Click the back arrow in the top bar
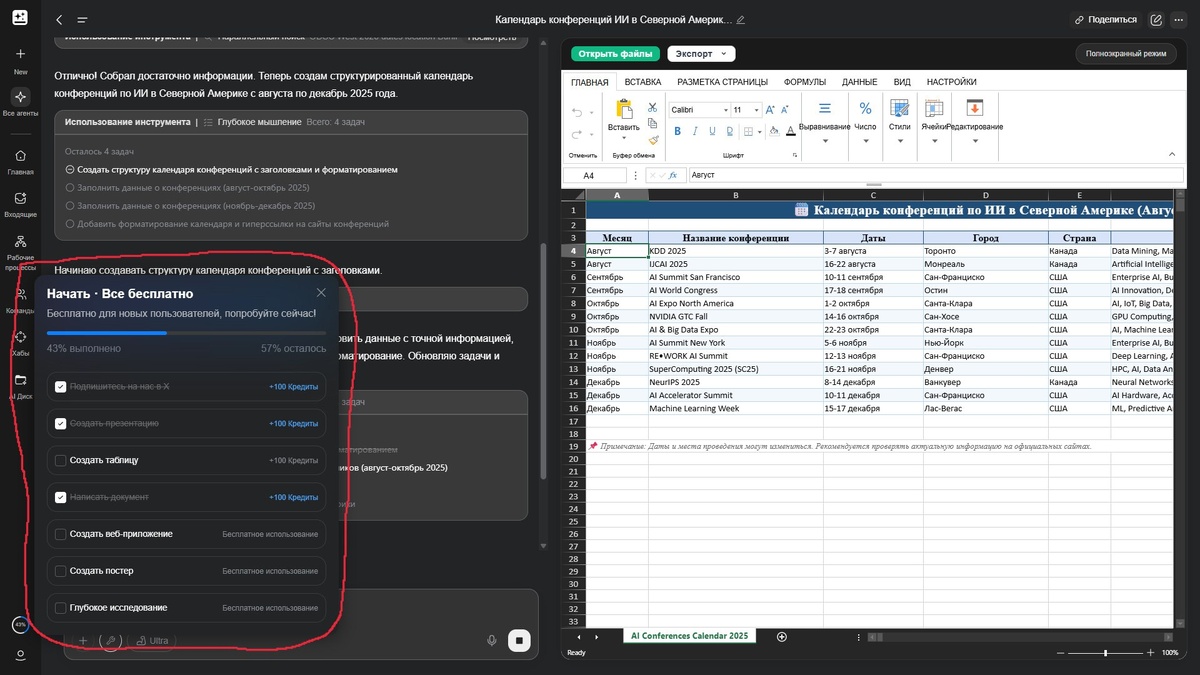 59,20
